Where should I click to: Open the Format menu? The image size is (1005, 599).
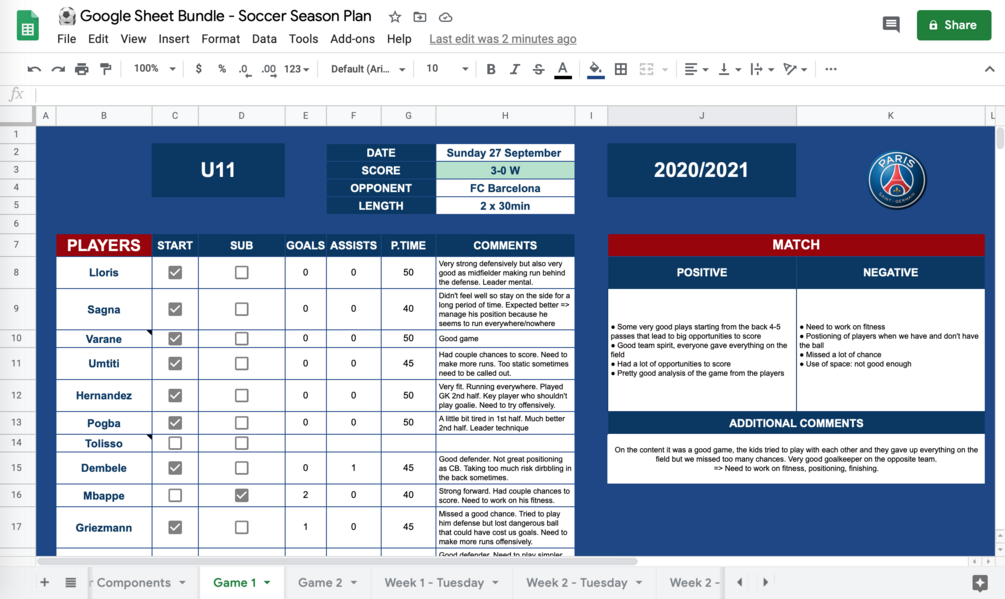[220, 39]
